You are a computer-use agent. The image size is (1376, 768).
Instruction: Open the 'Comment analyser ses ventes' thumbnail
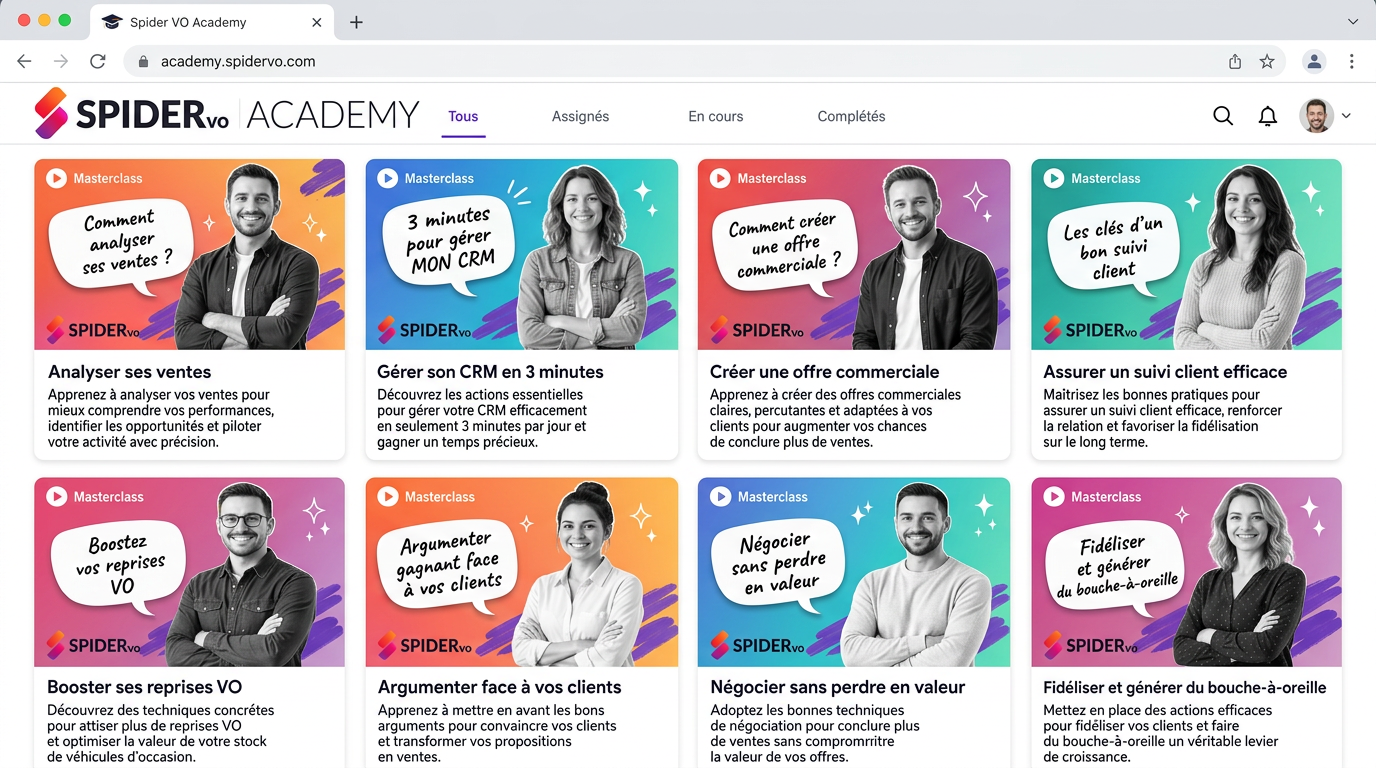[x=189, y=254]
